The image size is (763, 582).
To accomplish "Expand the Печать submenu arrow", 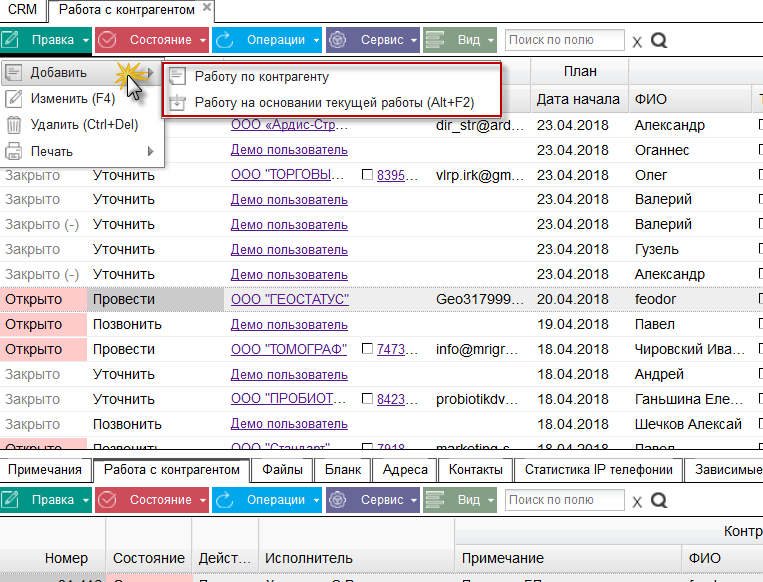I will point(150,151).
